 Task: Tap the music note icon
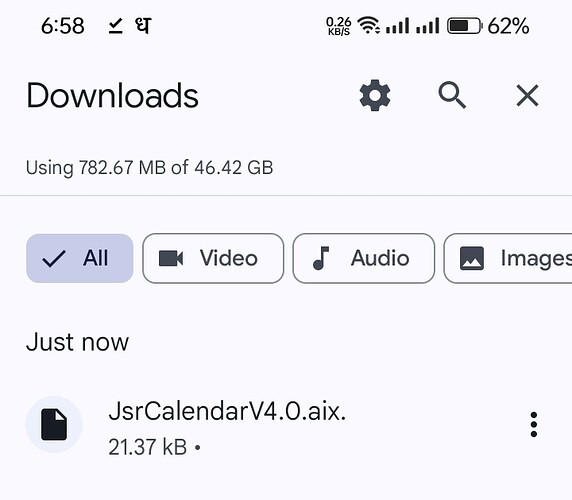(x=321, y=258)
